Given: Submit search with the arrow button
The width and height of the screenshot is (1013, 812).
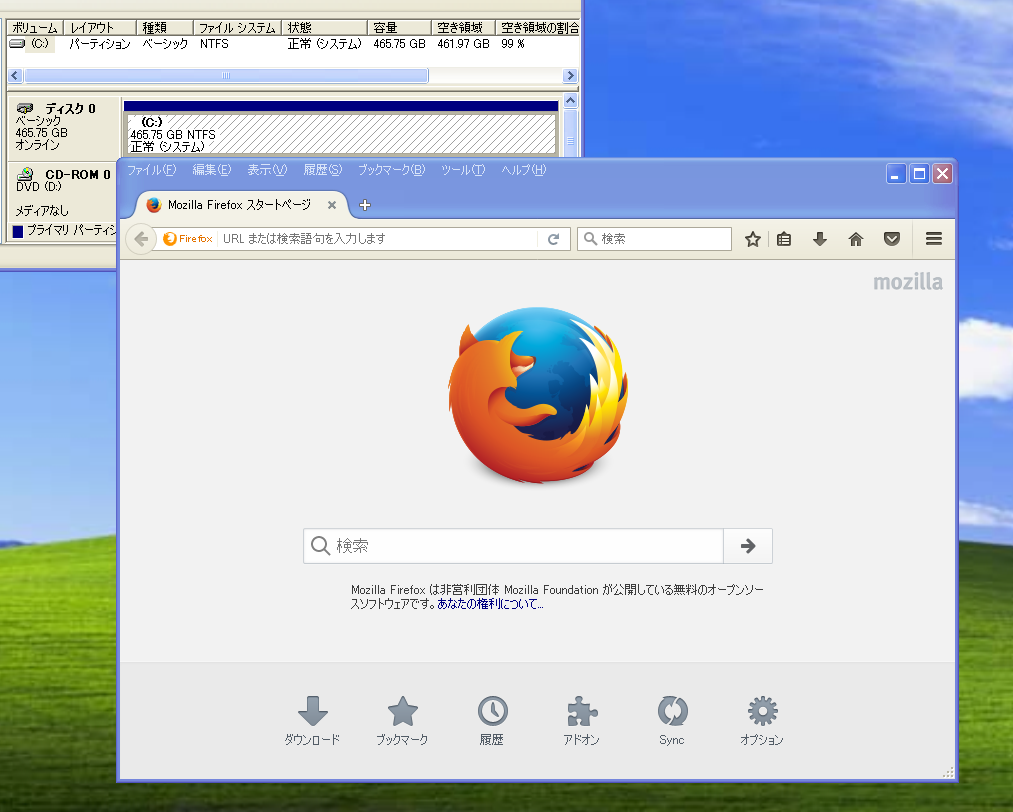Looking at the screenshot, I should pos(747,546).
